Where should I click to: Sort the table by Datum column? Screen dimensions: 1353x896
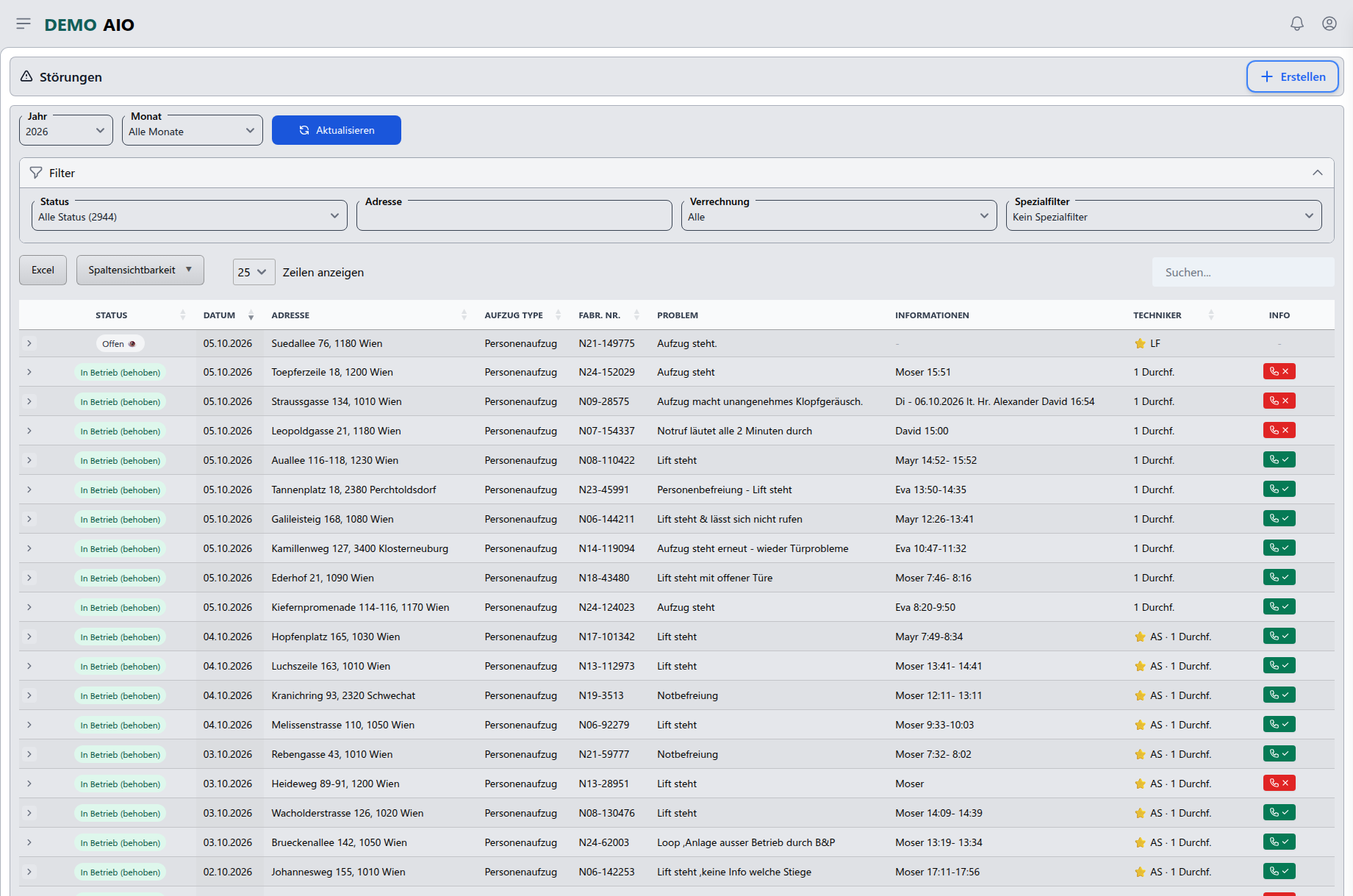[228, 315]
